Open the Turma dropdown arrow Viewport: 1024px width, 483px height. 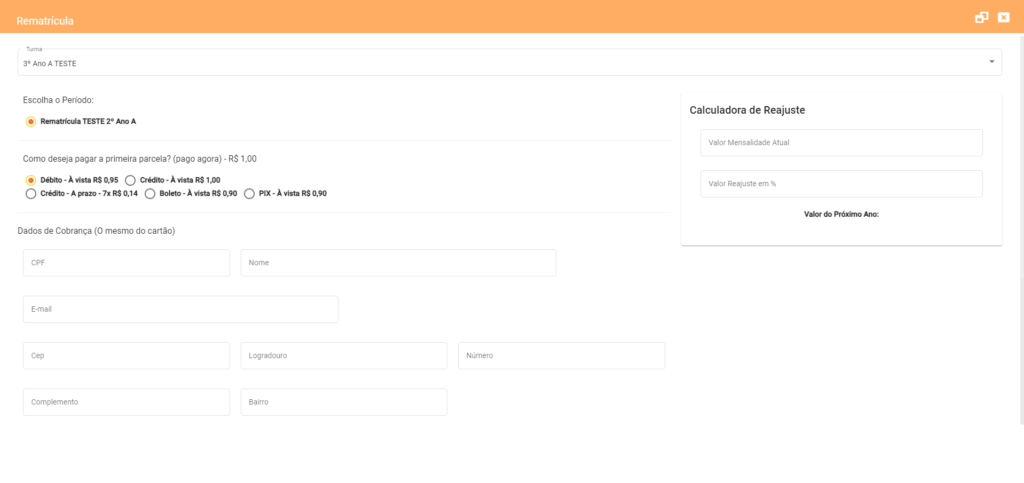(x=992, y=62)
